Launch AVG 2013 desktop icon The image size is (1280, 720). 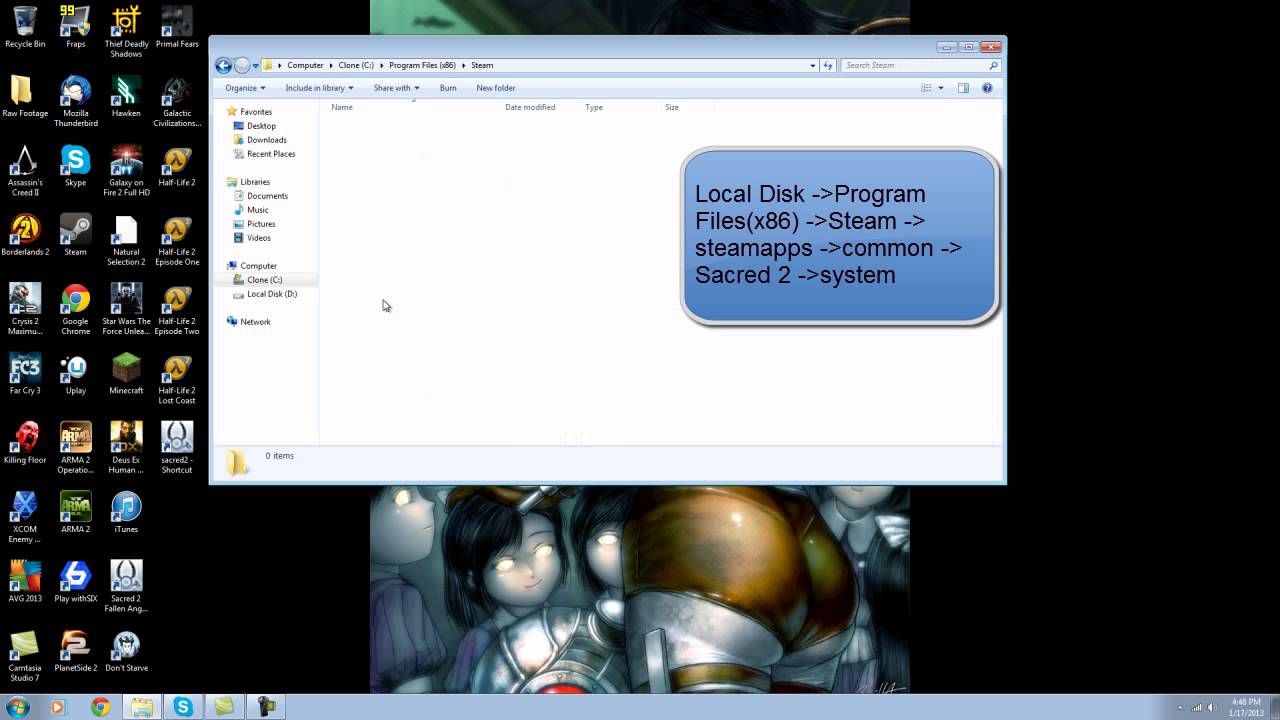click(x=25, y=582)
